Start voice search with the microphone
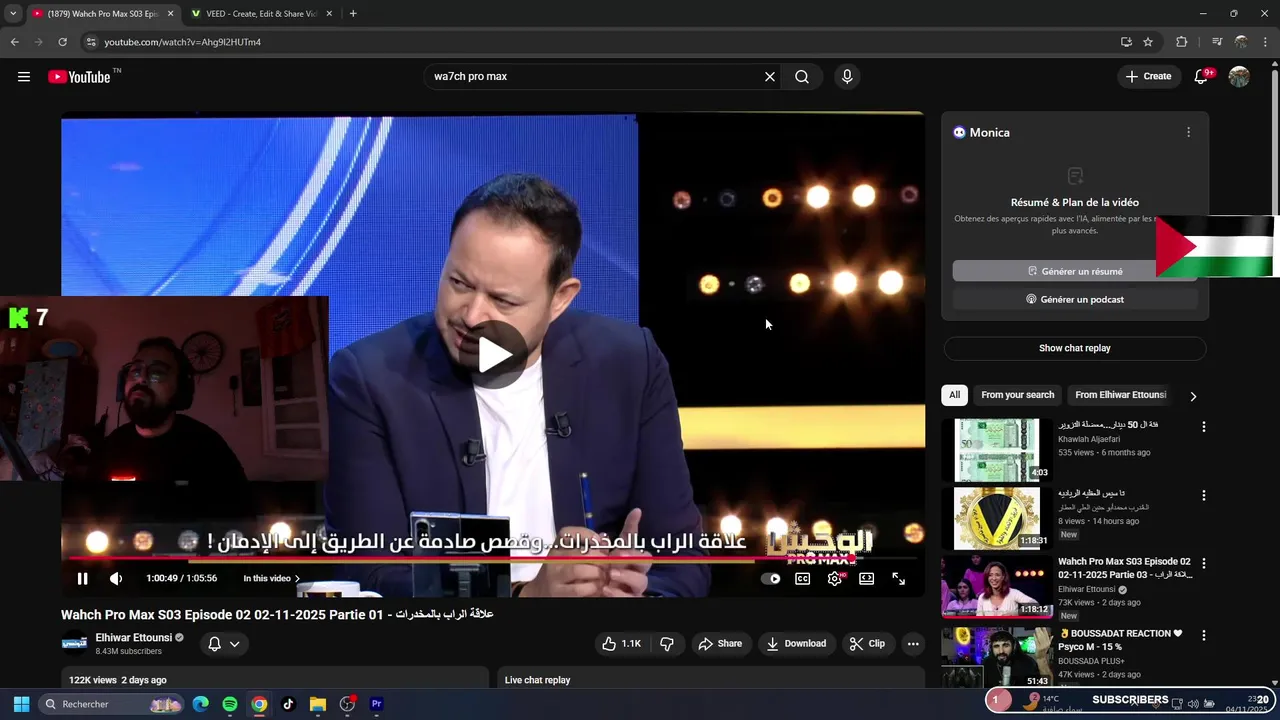This screenshot has height=720, width=1280. tap(847, 77)
